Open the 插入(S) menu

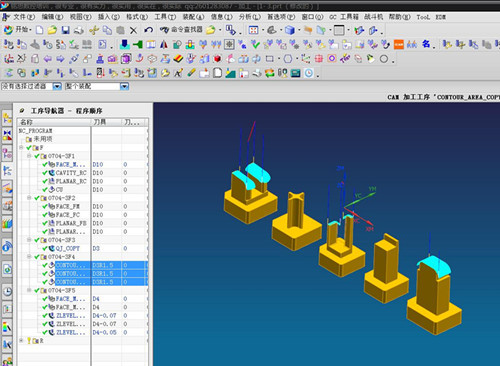pos(109,17)
